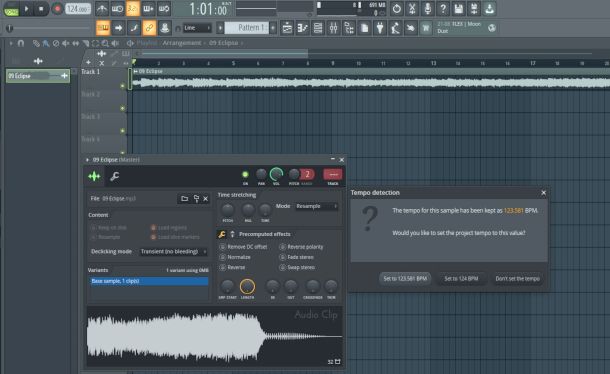
Task: Click the Stop button in transport
Action: [41, 8]
